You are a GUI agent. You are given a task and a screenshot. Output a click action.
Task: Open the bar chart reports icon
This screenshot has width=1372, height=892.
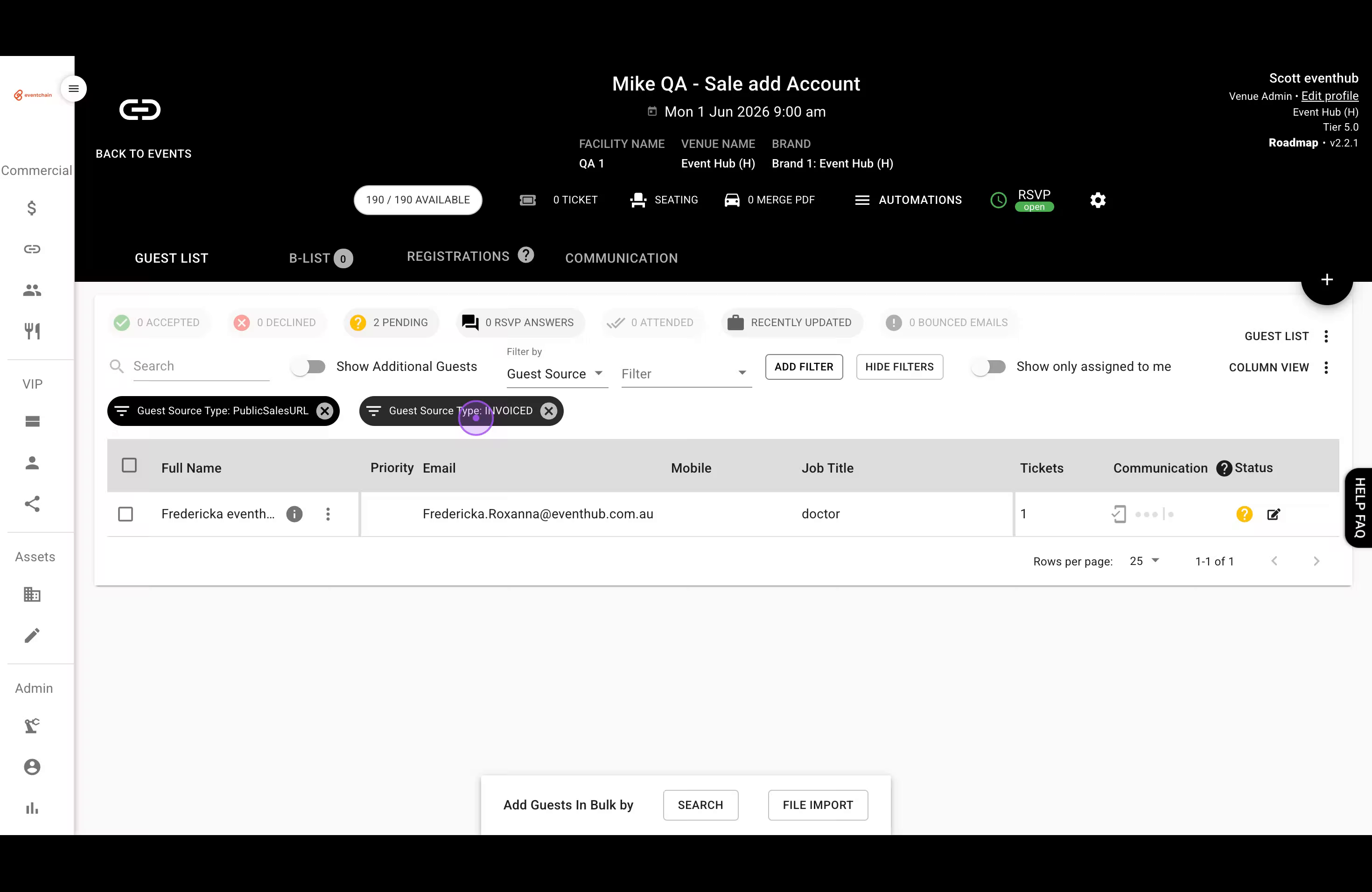tap(32, 808)
